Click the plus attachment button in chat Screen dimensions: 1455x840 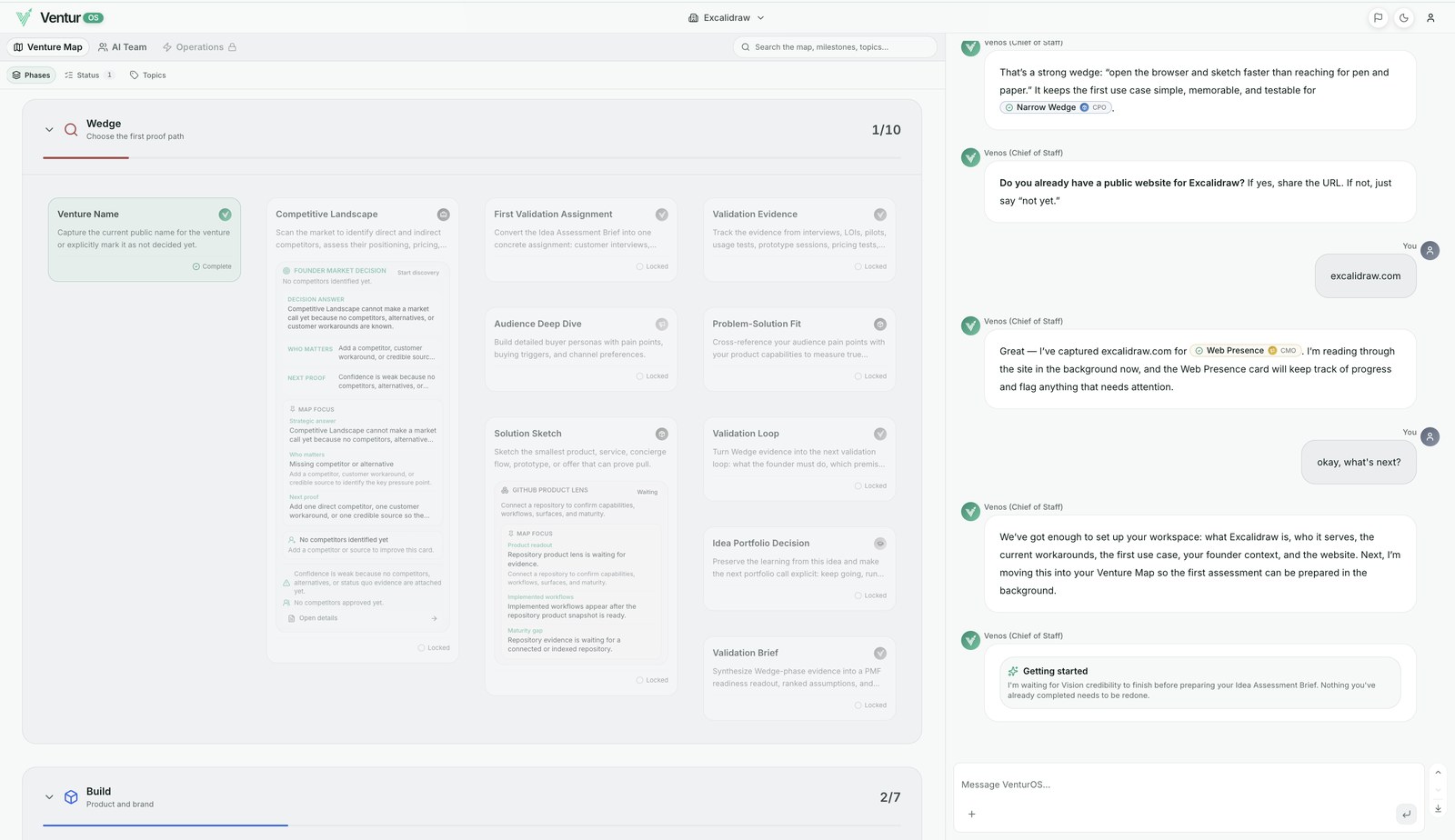[x=971, y=815]
